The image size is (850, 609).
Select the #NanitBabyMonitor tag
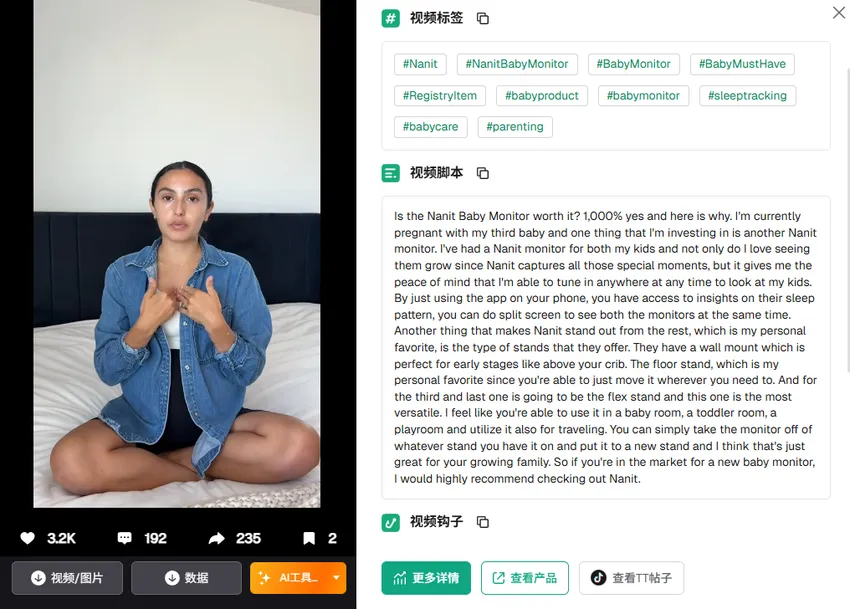[x=517, y=64]
